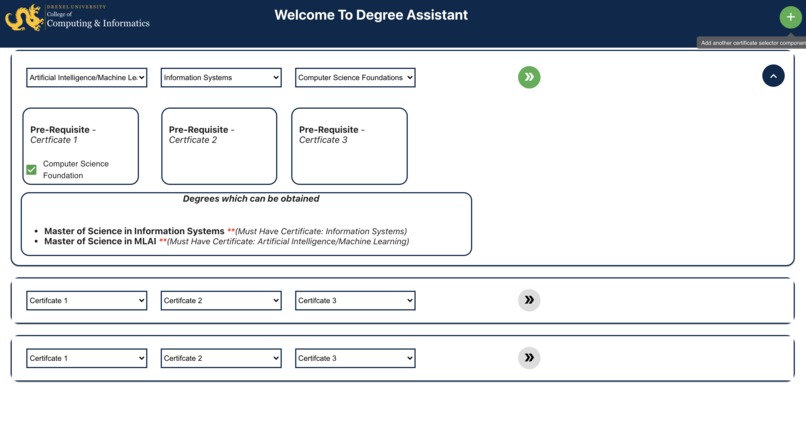Click the Degrees which can be obtained heading

[251, 199]
